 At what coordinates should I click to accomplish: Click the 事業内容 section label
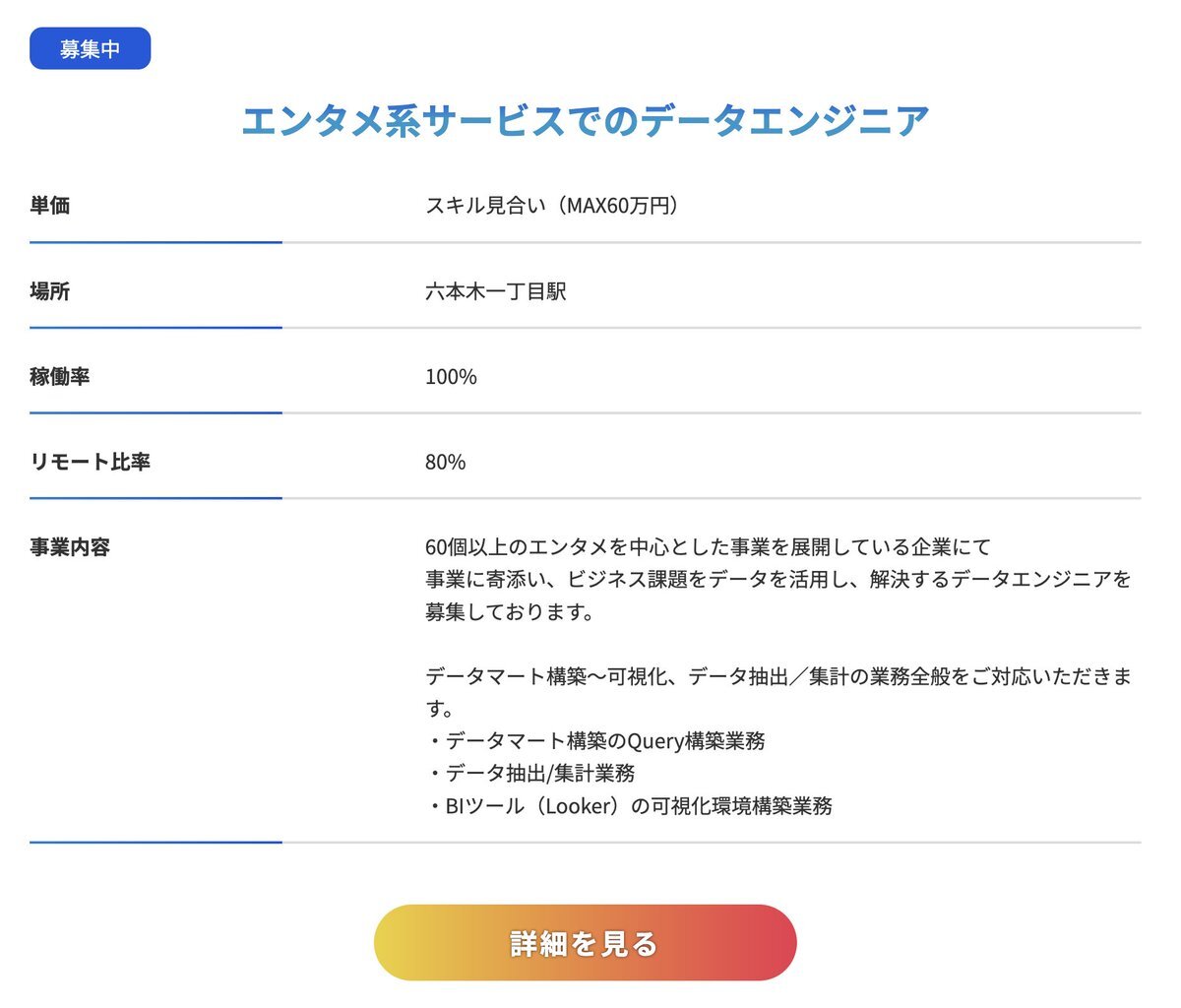(x=70, y=547)
